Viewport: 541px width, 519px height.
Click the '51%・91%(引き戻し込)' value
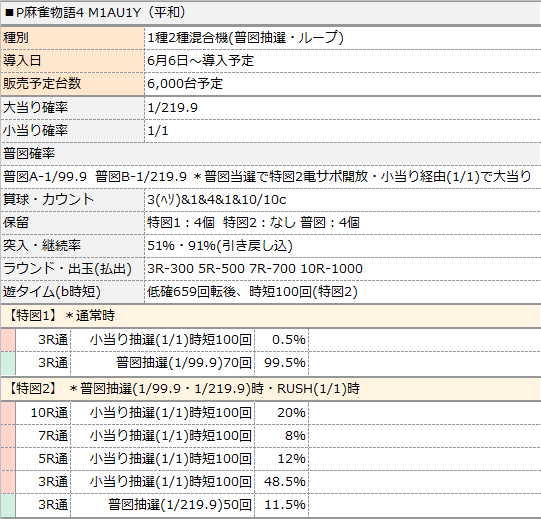click(x=220, y=246)
